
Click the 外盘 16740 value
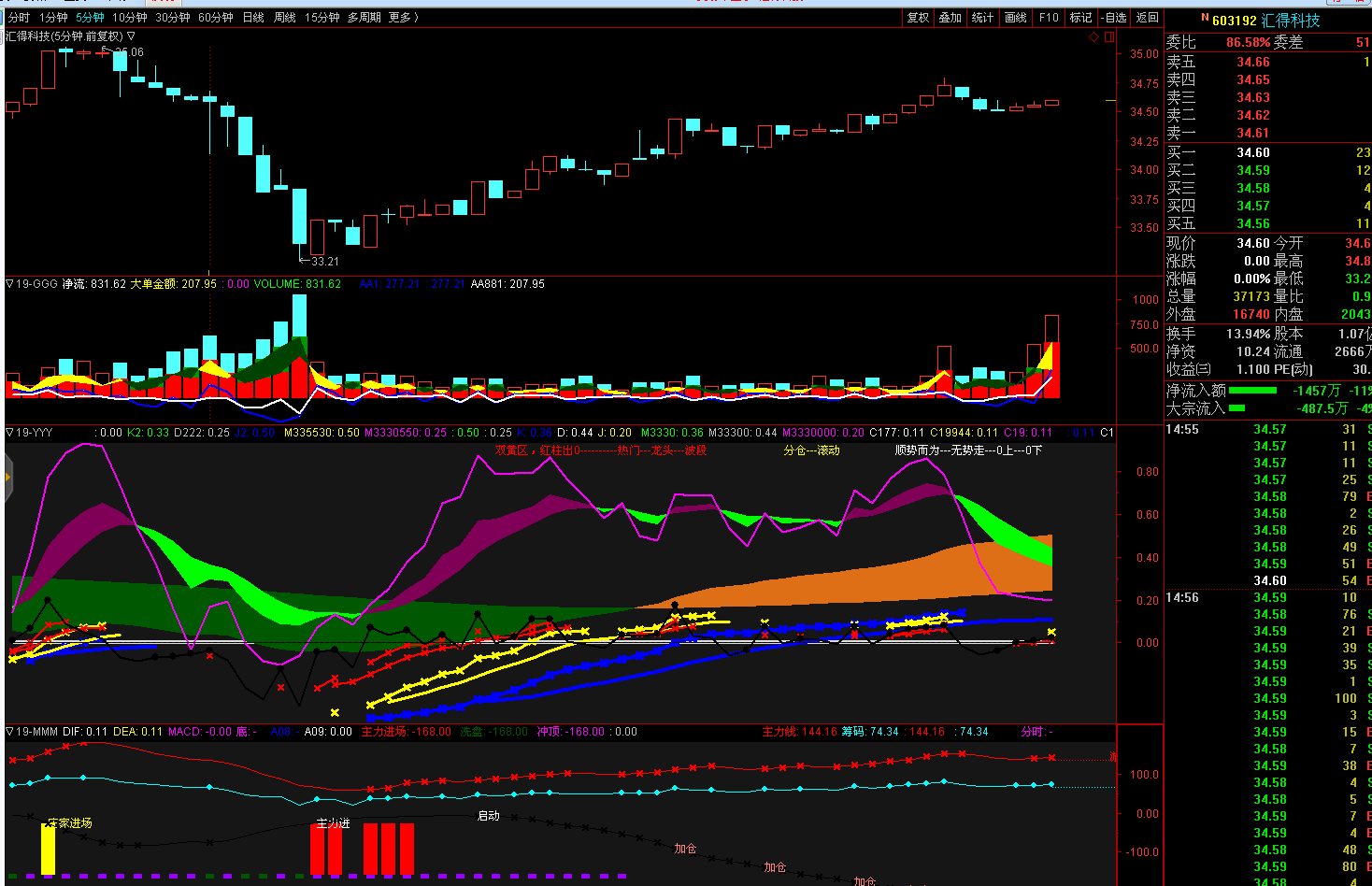1251,315
